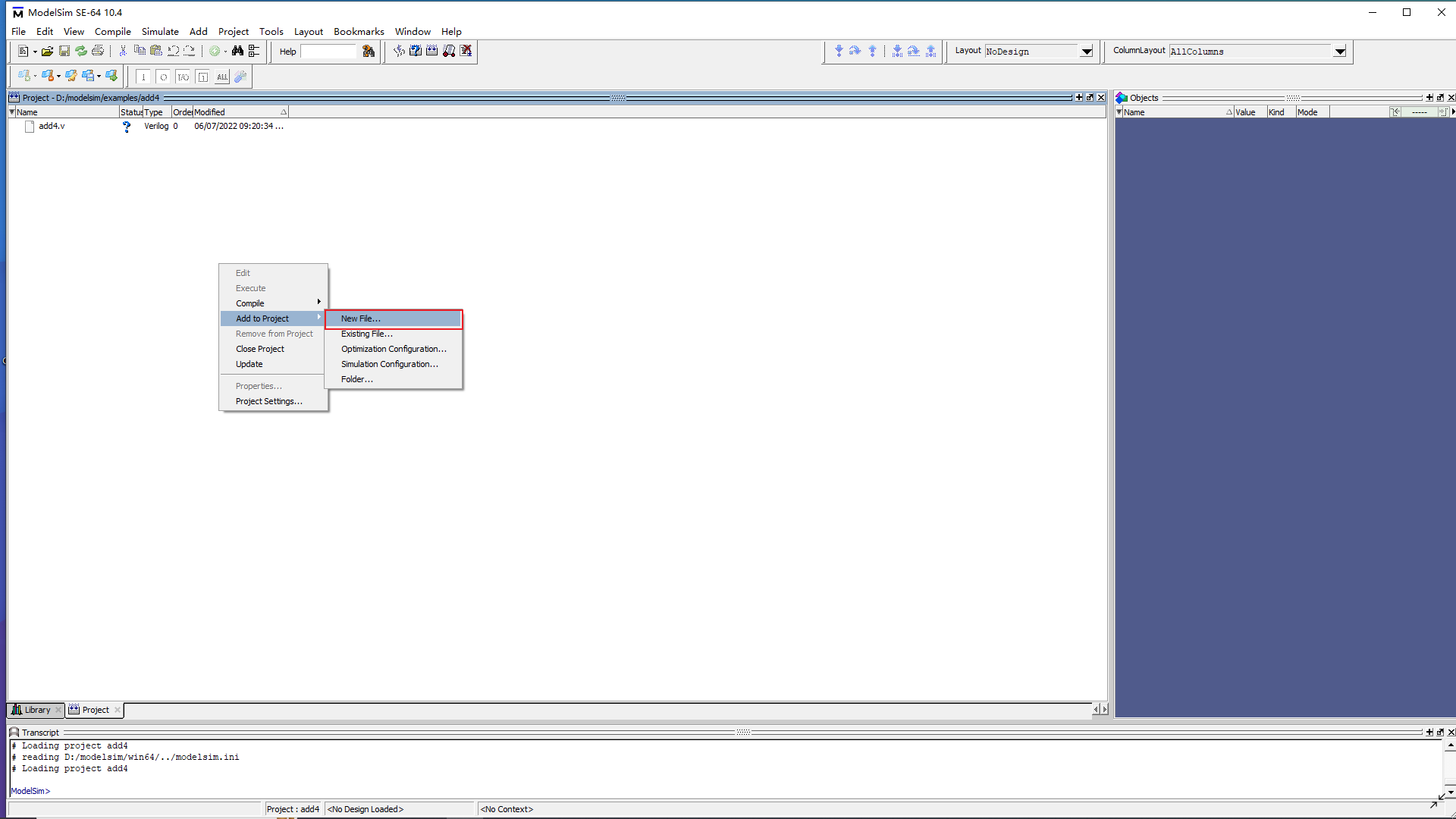Image resolution: width=1456 pixels, height=819 pixels.
Task: Click the Step Out blue up arrow icon
Action: (x=872, y=51)
